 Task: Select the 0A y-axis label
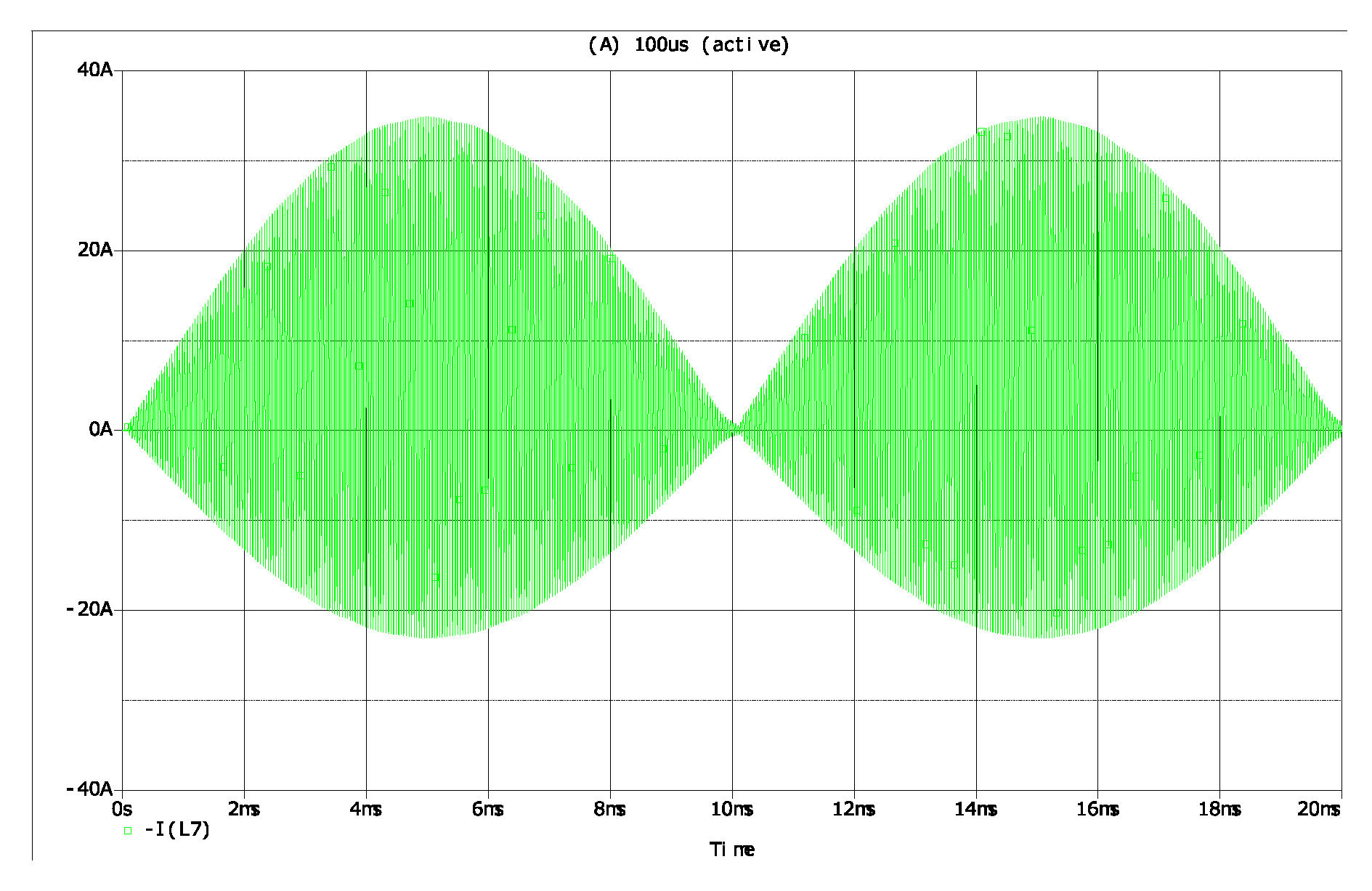100,430
